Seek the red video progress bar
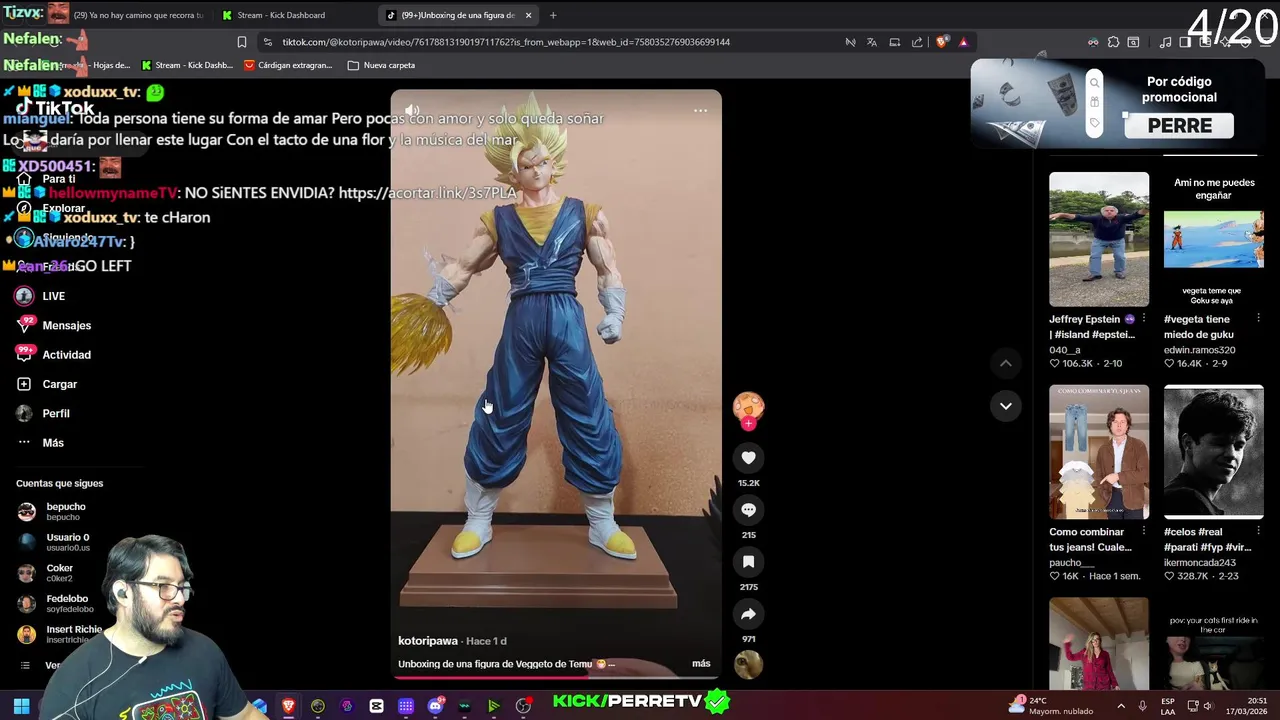Image resolution: width=1280 pixels, height=720 pixels. click(555, 677)
